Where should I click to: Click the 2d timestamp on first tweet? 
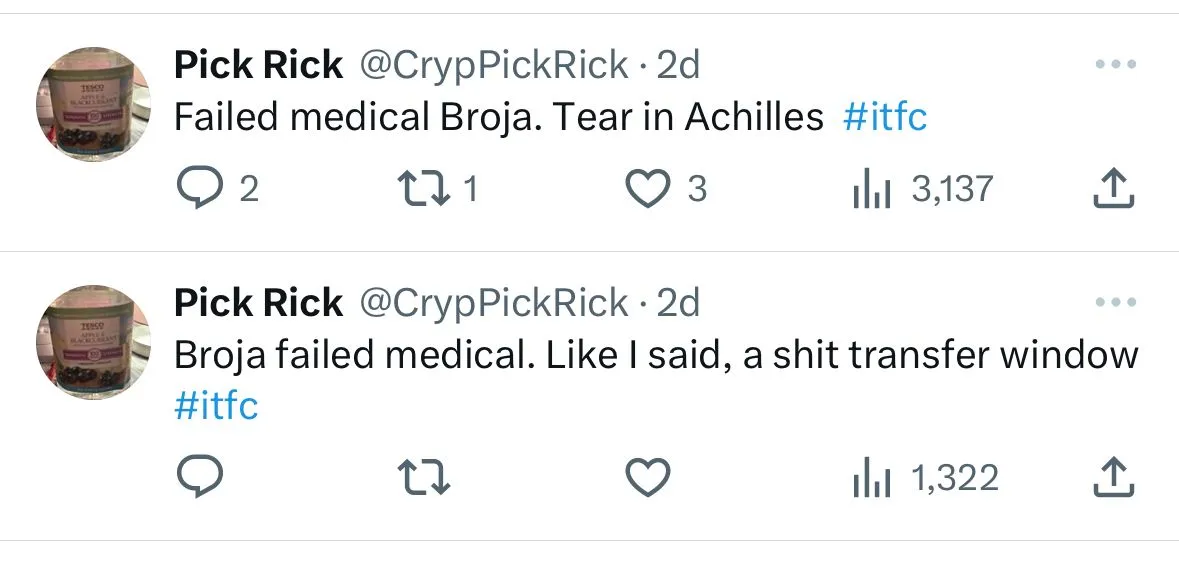click(678, 66)
